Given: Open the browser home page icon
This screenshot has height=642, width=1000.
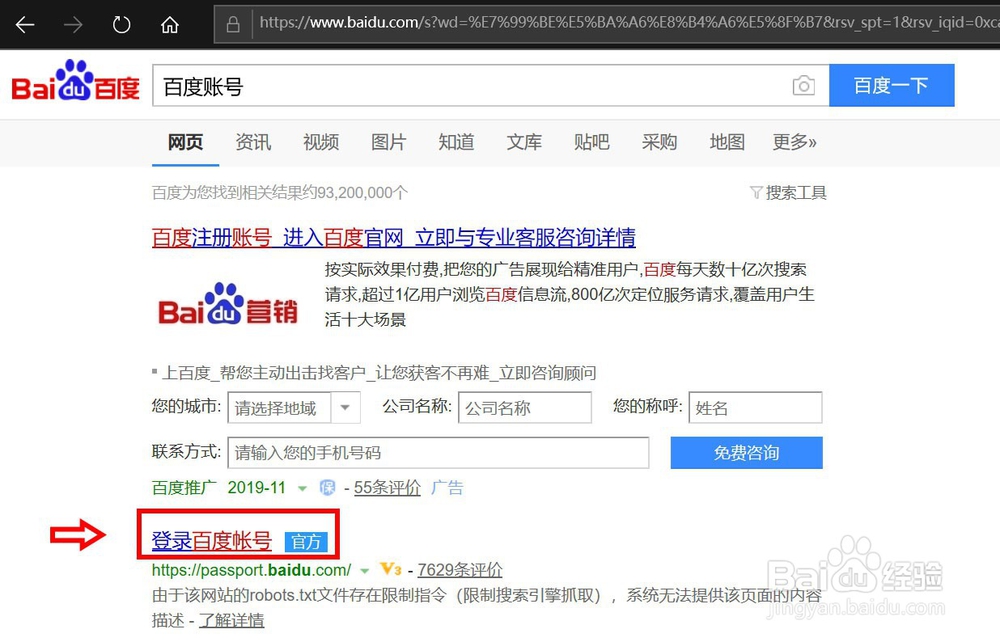Looking at the screenshot, I should [170, 25].
